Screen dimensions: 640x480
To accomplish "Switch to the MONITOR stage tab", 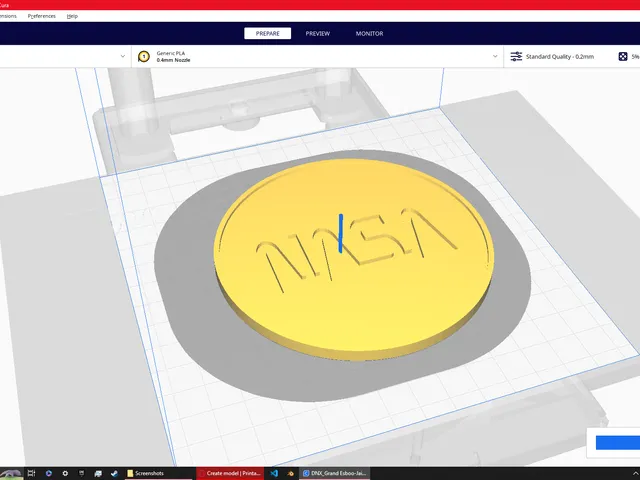I will click(369, 33).
